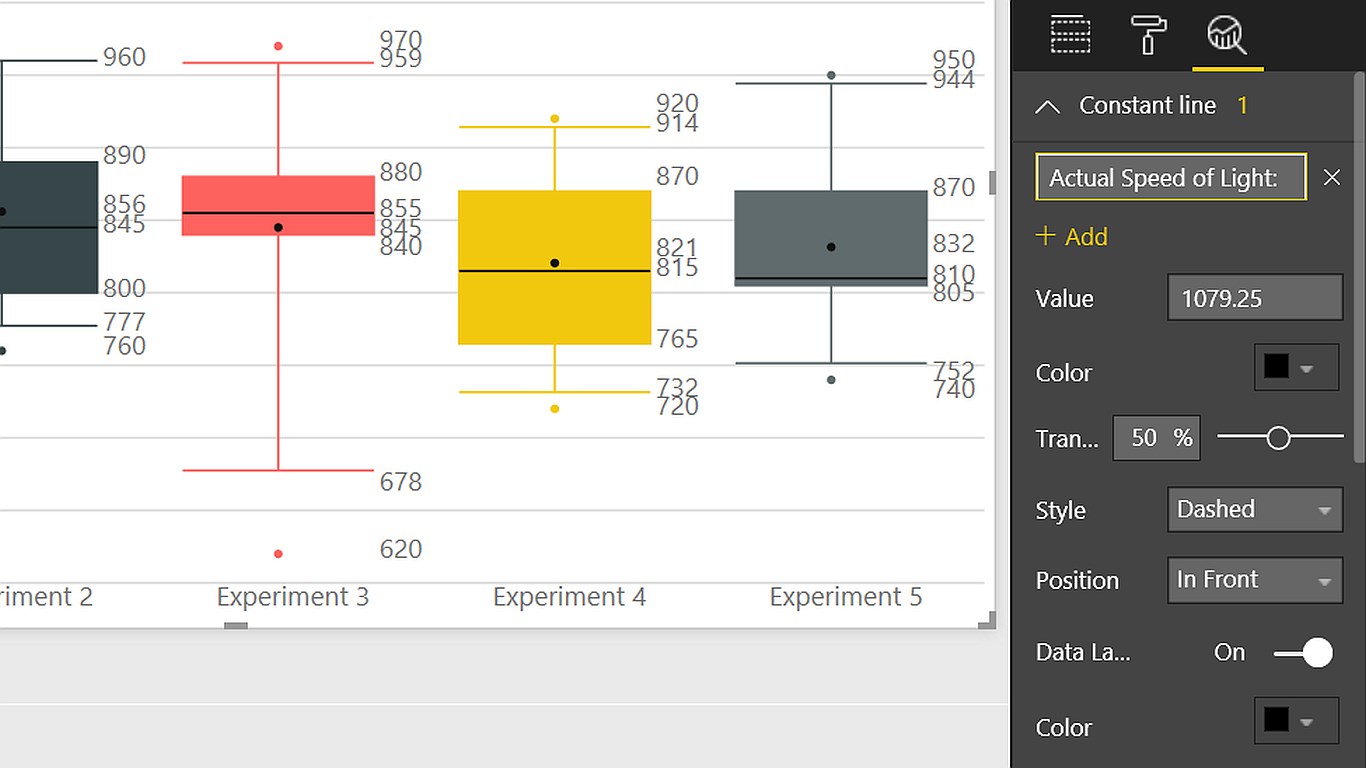Select the red Experiment 3 box
Screen dimensions: 1366x768
(278, 195)
